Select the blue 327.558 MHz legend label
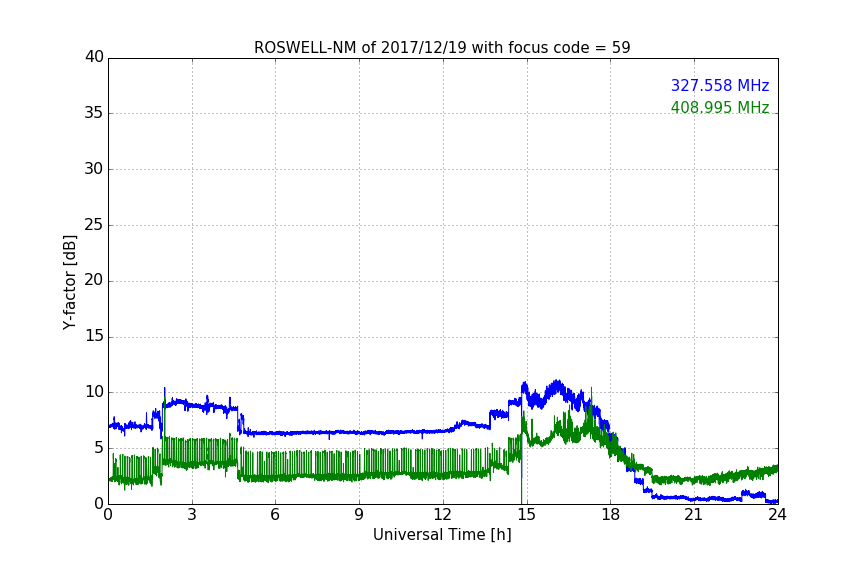 pos(720,85)
